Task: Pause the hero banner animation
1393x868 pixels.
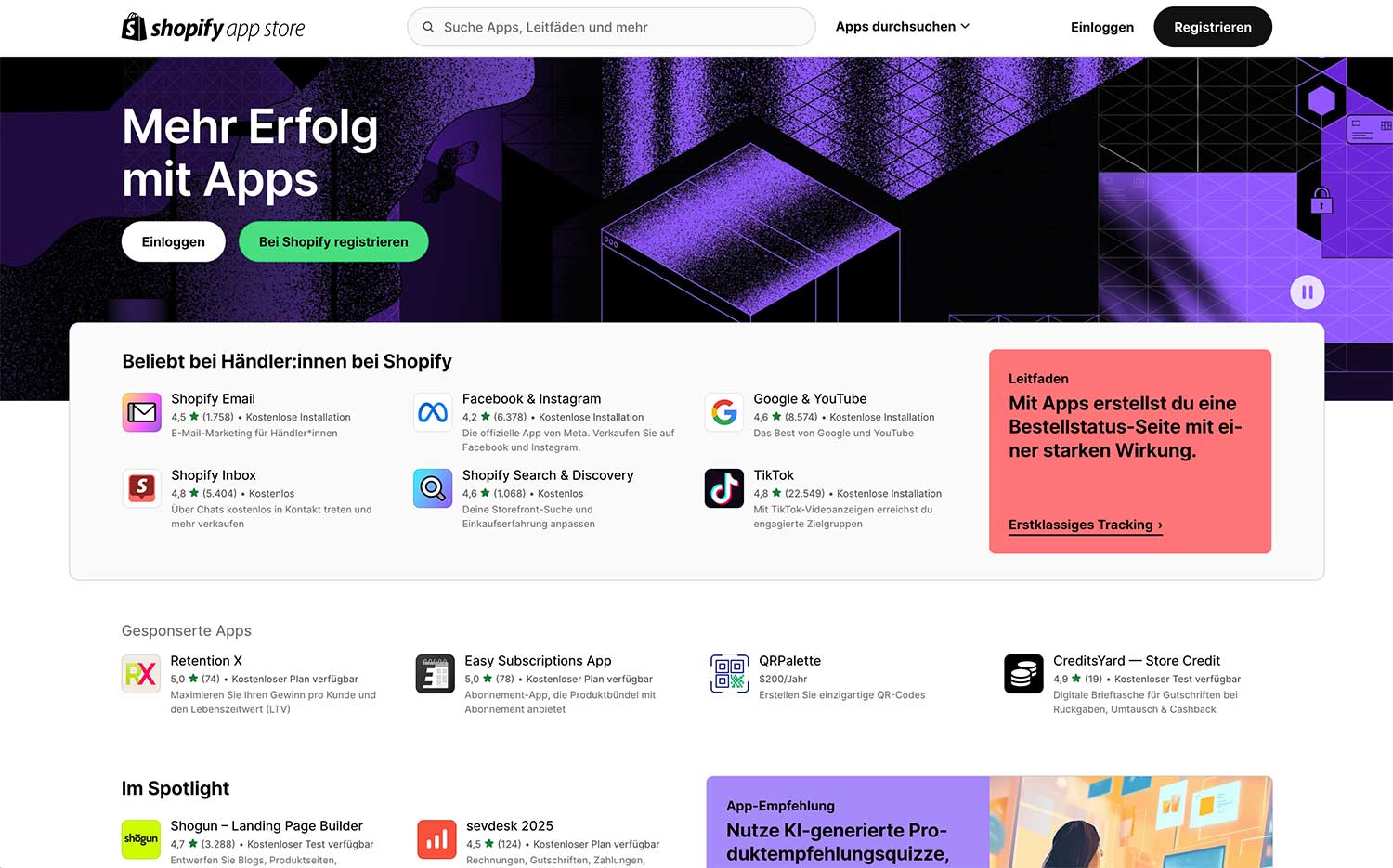Action: pyautogui.click(x=1308, y=292)
